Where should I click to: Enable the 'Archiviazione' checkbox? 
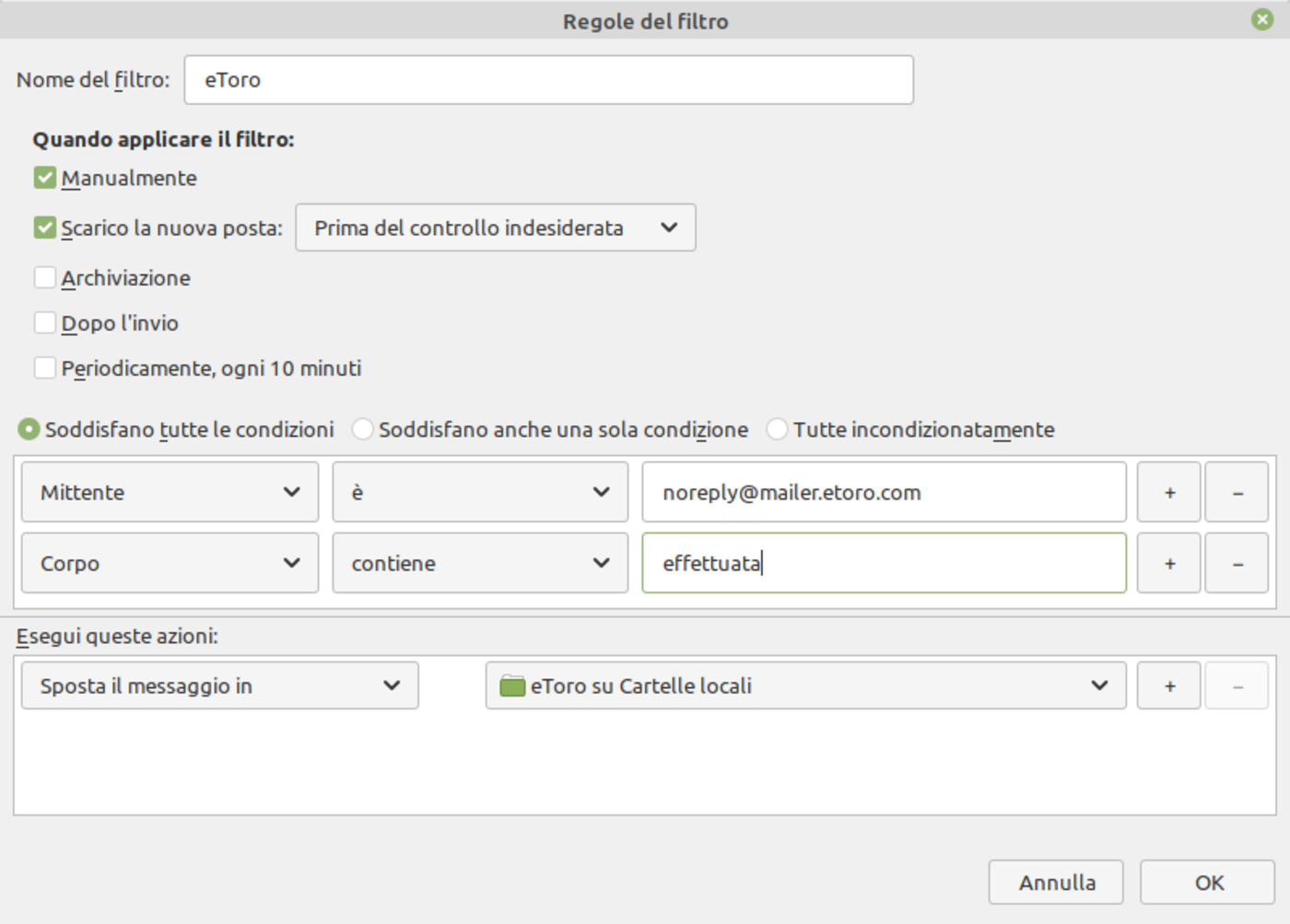pyautogui.click(x=43, y=277)
